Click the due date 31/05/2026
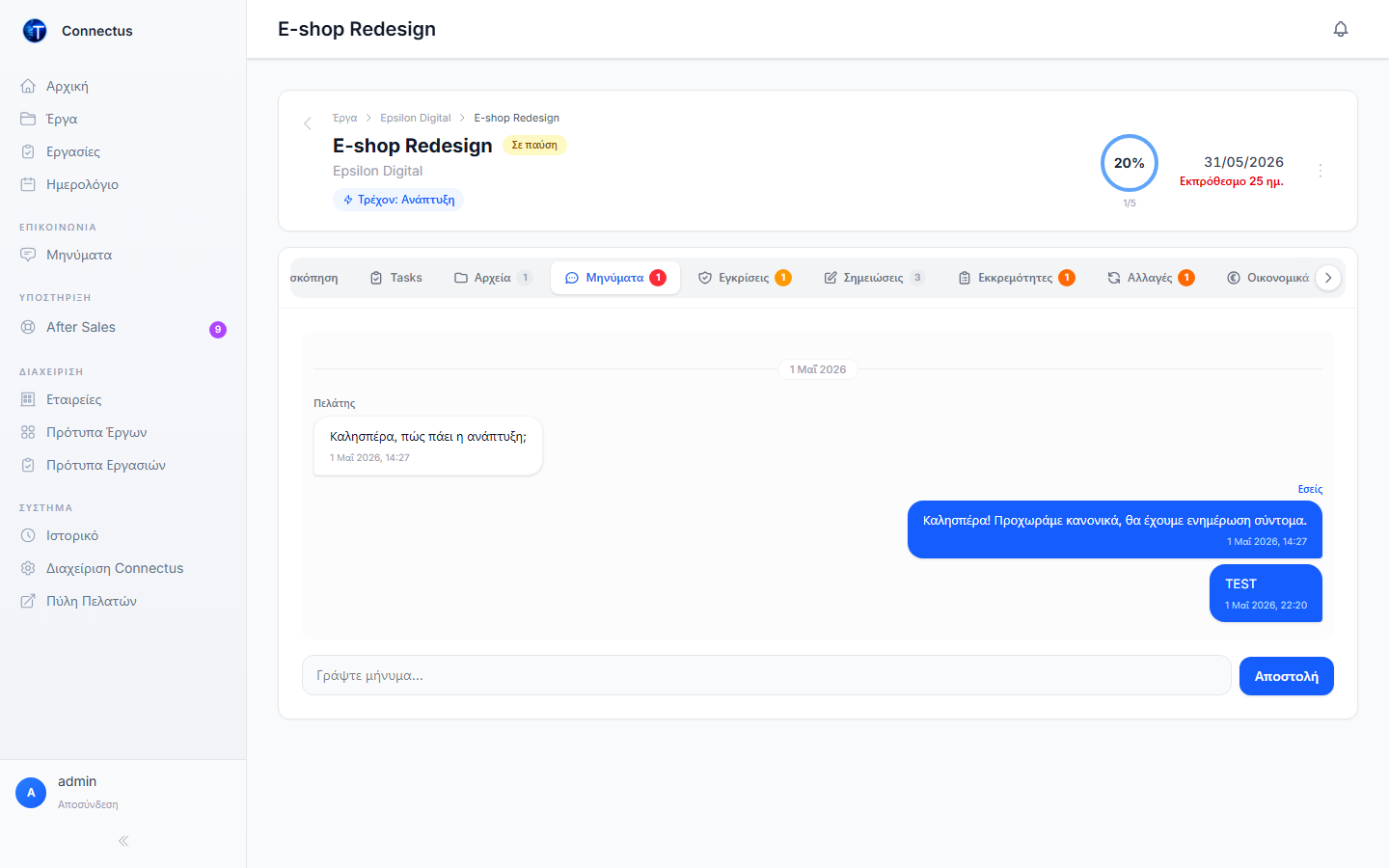The height and width of the screenshot is (868, 1389). (1243, 162)
